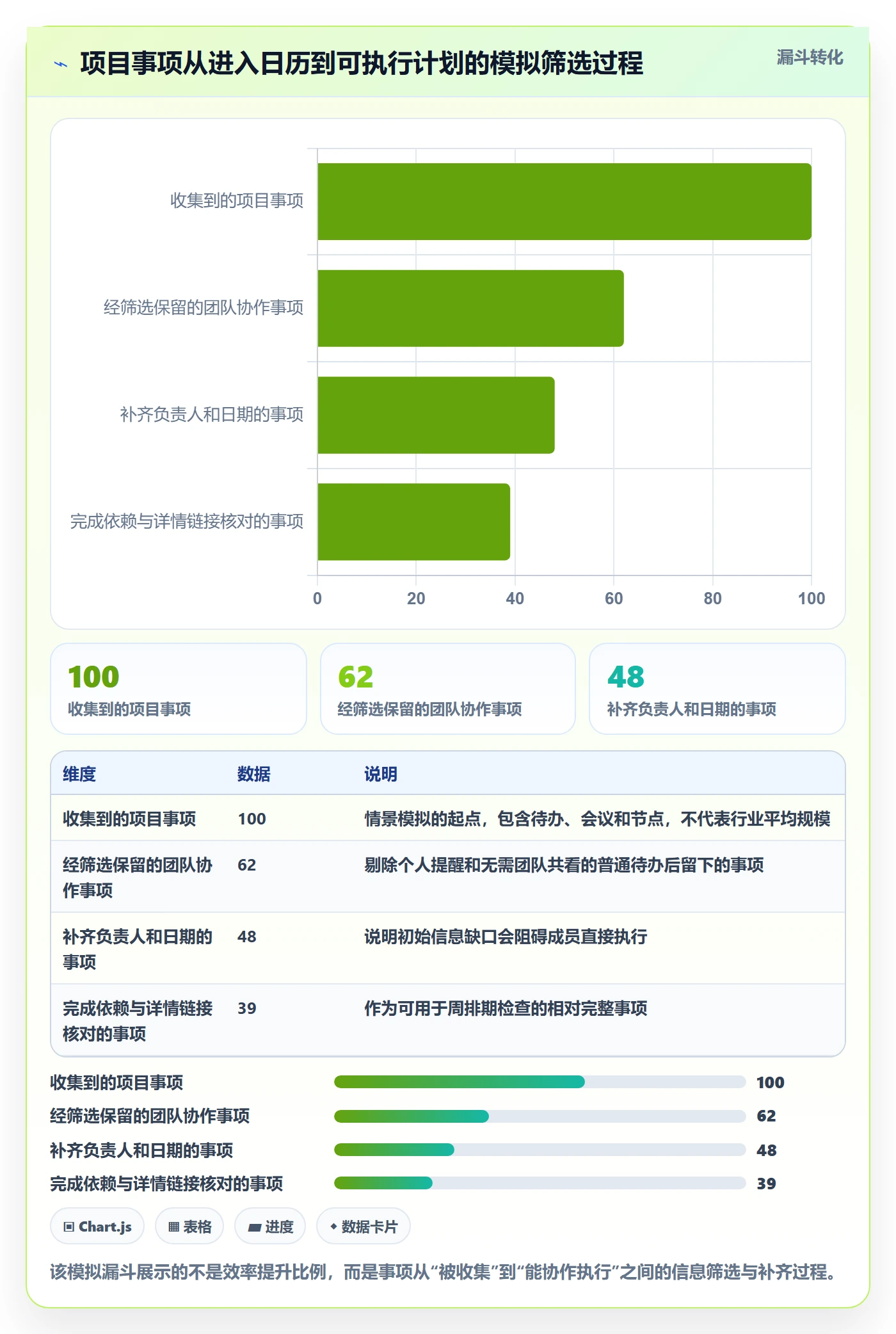
Task: Click the progress bar for 补齐负责人和日期的事项
Action: 540,1150
